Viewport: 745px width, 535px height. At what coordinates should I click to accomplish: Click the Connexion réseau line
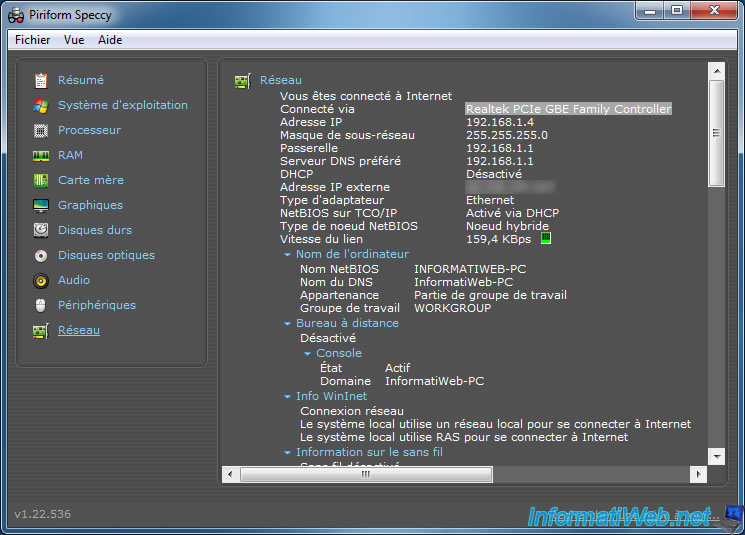coord(352,411)
